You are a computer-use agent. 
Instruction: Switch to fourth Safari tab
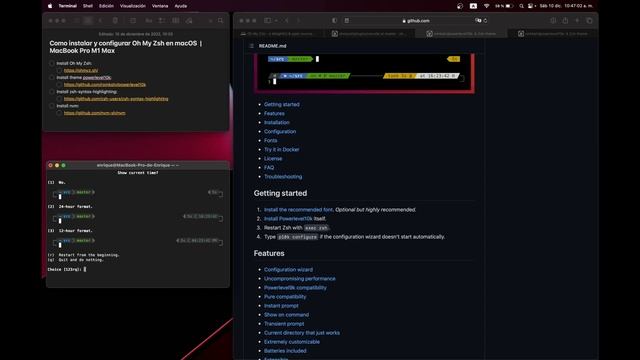[x=553, y=33]
